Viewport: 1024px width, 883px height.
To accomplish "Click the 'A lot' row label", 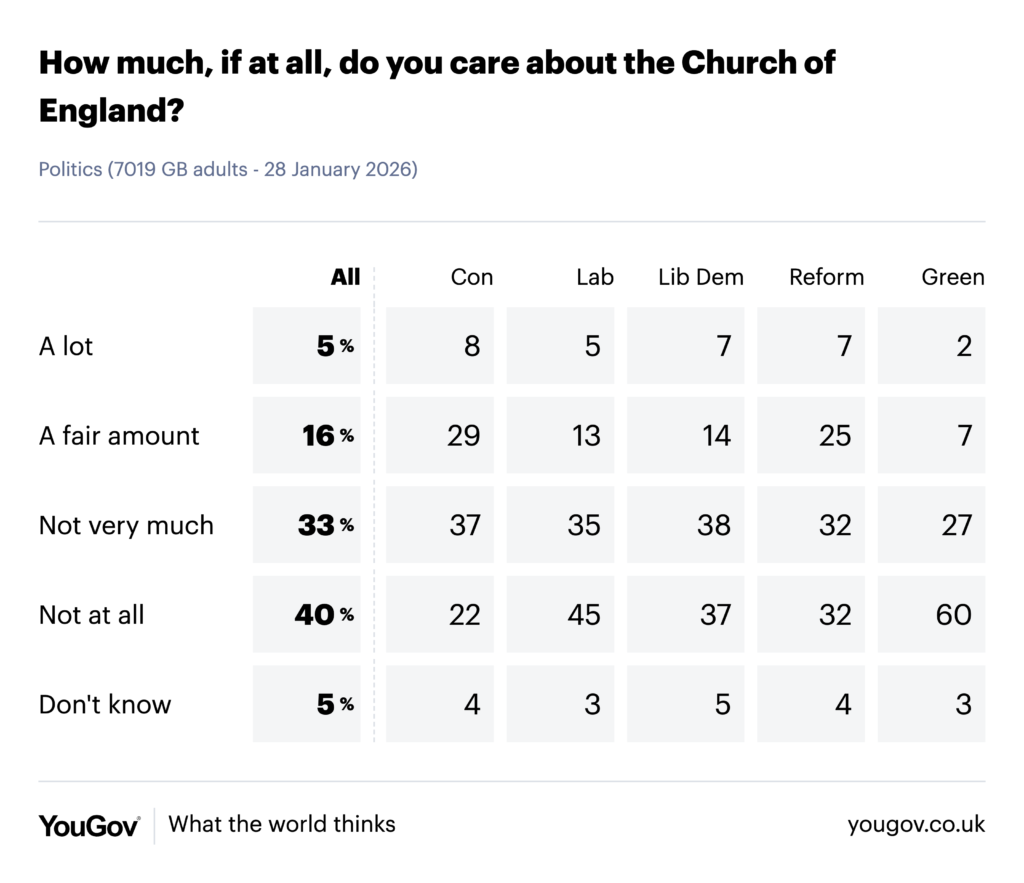I will point(66,346).
